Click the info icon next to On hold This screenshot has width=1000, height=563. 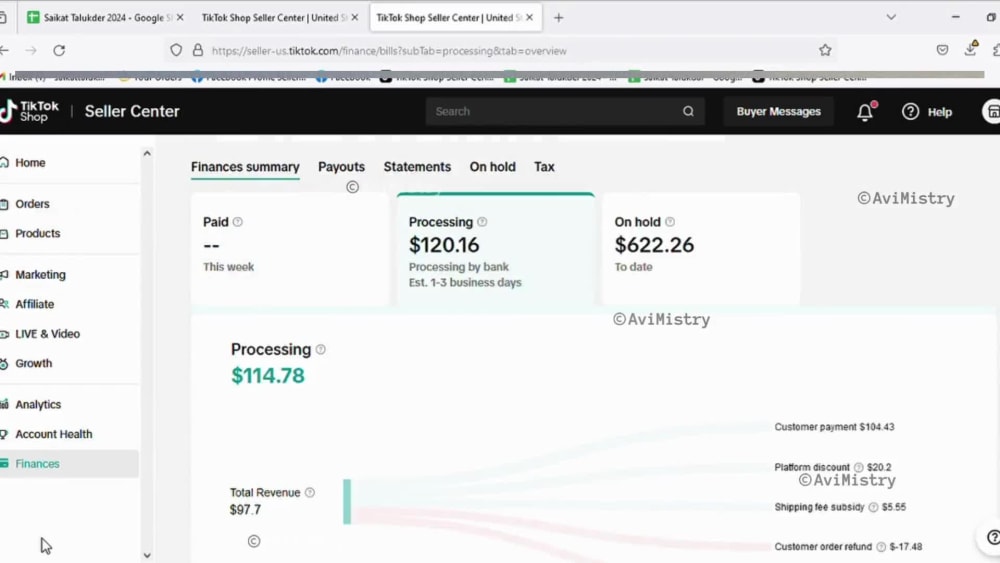[x=670, y=222]
